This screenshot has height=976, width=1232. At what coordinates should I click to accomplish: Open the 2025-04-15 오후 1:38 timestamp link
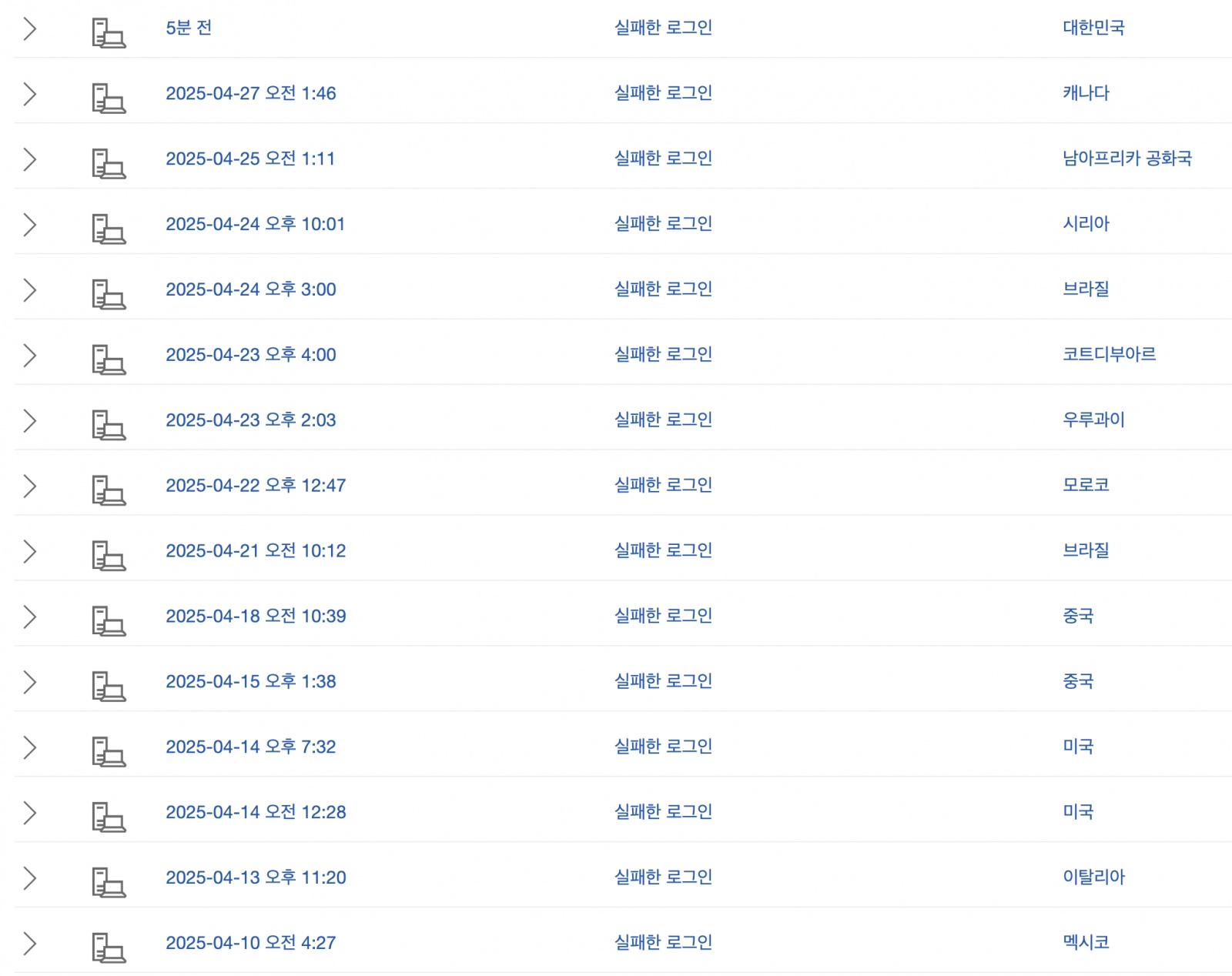coord(250,681)
